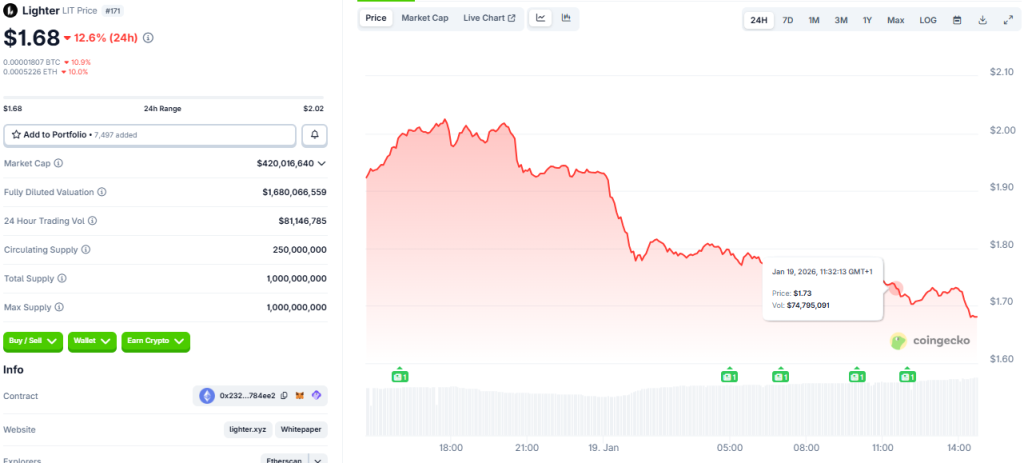Select the 1Y time range
This screenshot has width=1024, height=463.
click(867, 20)
